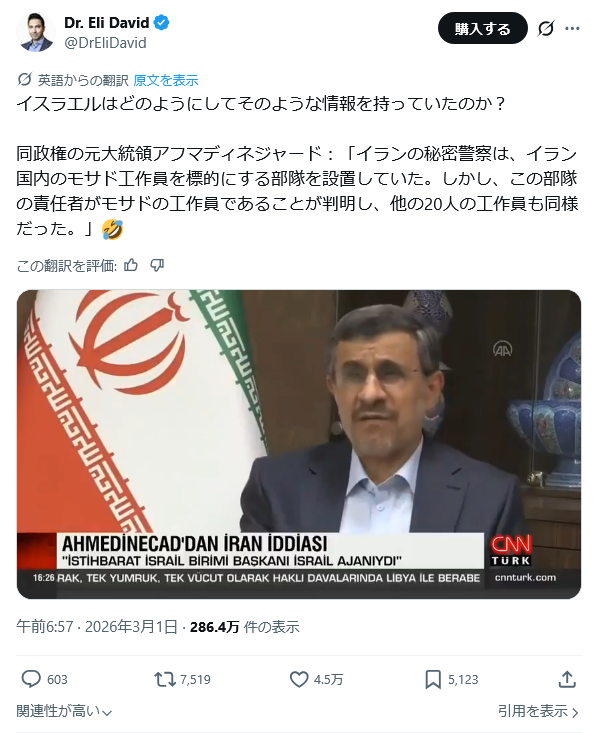Click the translation icon beside 英語からの翻訳
Image resolution: width=598 pixels, height=733 pixels.
pos(24,80)
